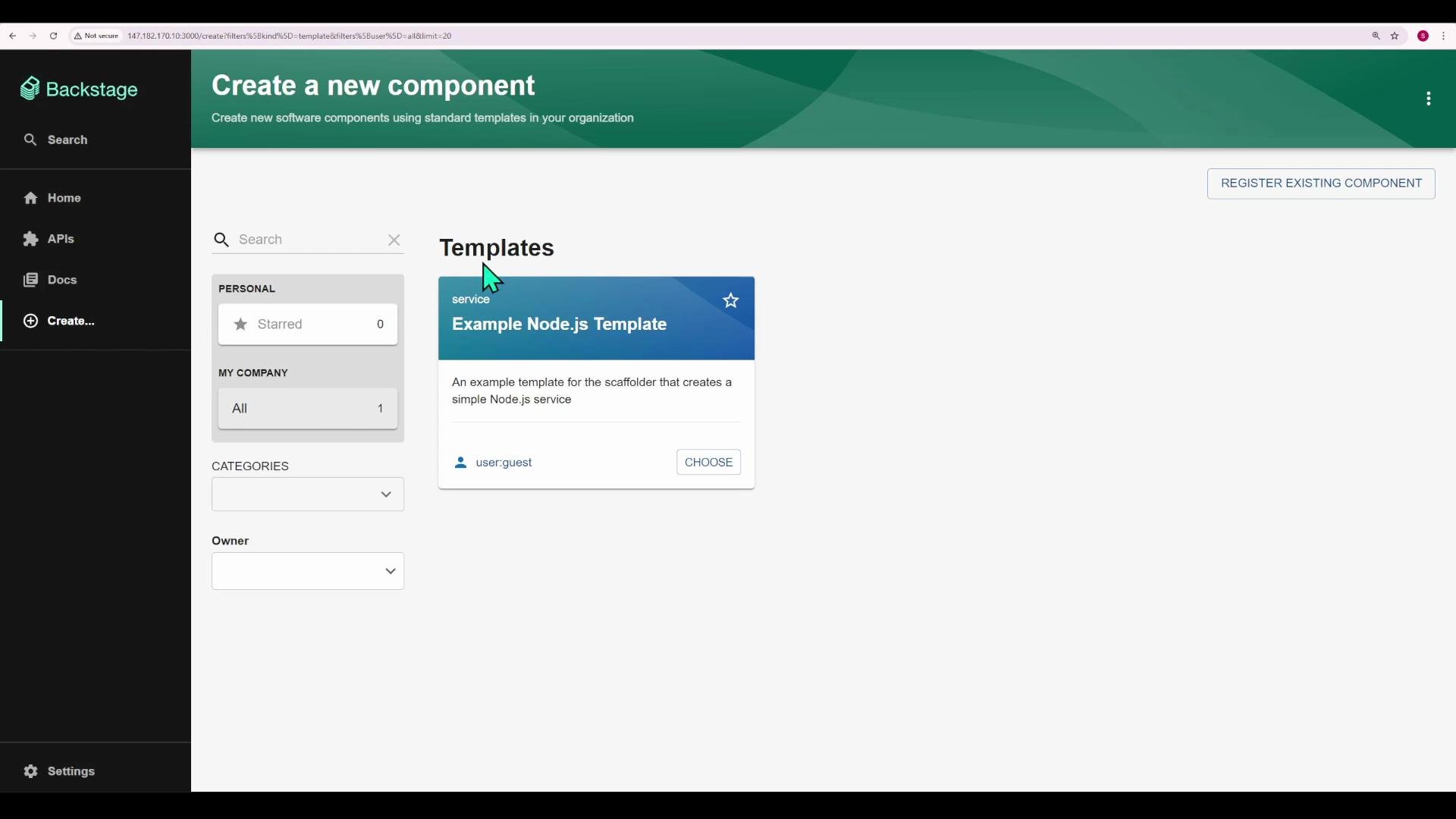Click the Create a new component title
This screenshot has width=1456, height=819.
pyautogui.click(x=373, y=86)
